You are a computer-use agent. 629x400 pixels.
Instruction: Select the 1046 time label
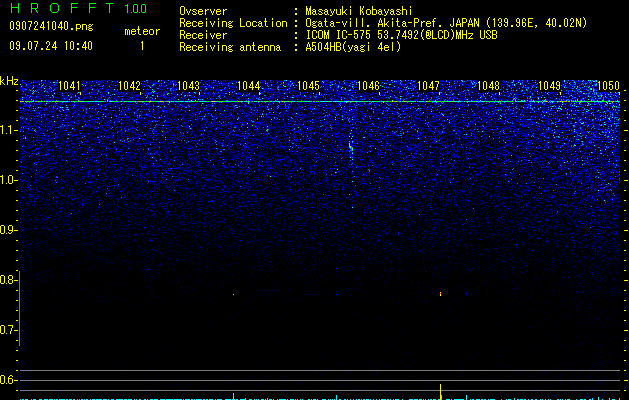point(368,85)
